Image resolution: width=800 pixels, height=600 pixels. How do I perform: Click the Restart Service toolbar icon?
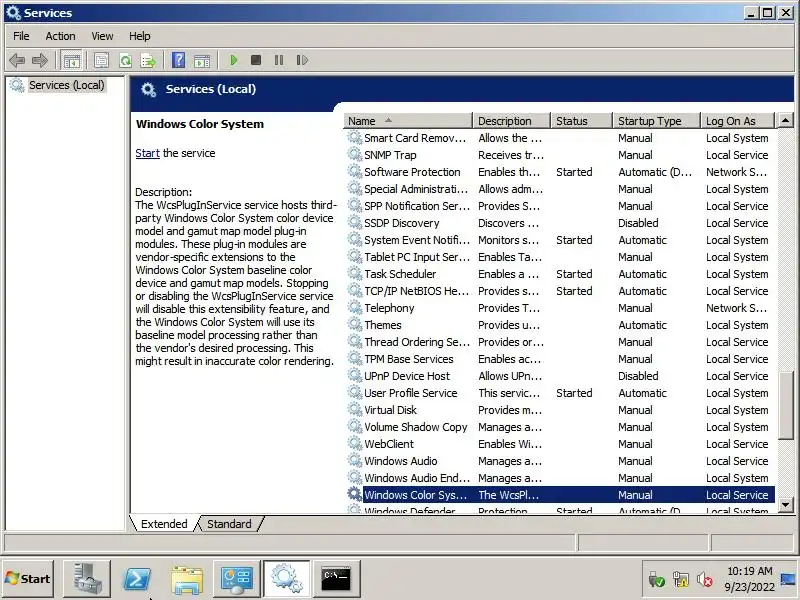pos(302,60)
